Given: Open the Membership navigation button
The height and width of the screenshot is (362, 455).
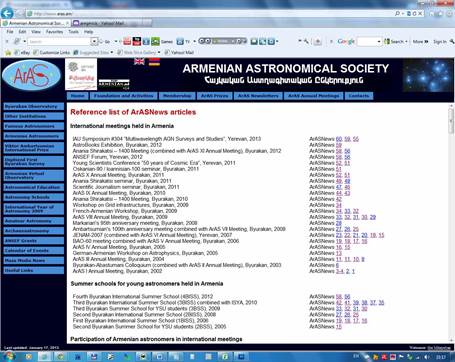Looking at the screenshot, I should tap(177, 96).
